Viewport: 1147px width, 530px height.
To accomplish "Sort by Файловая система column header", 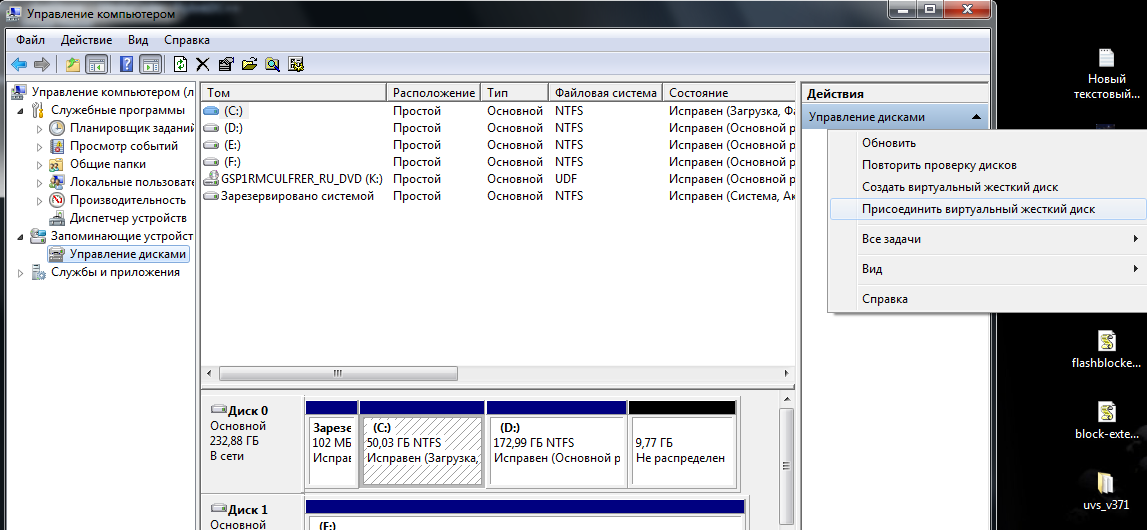I will [x=605, y=93].
